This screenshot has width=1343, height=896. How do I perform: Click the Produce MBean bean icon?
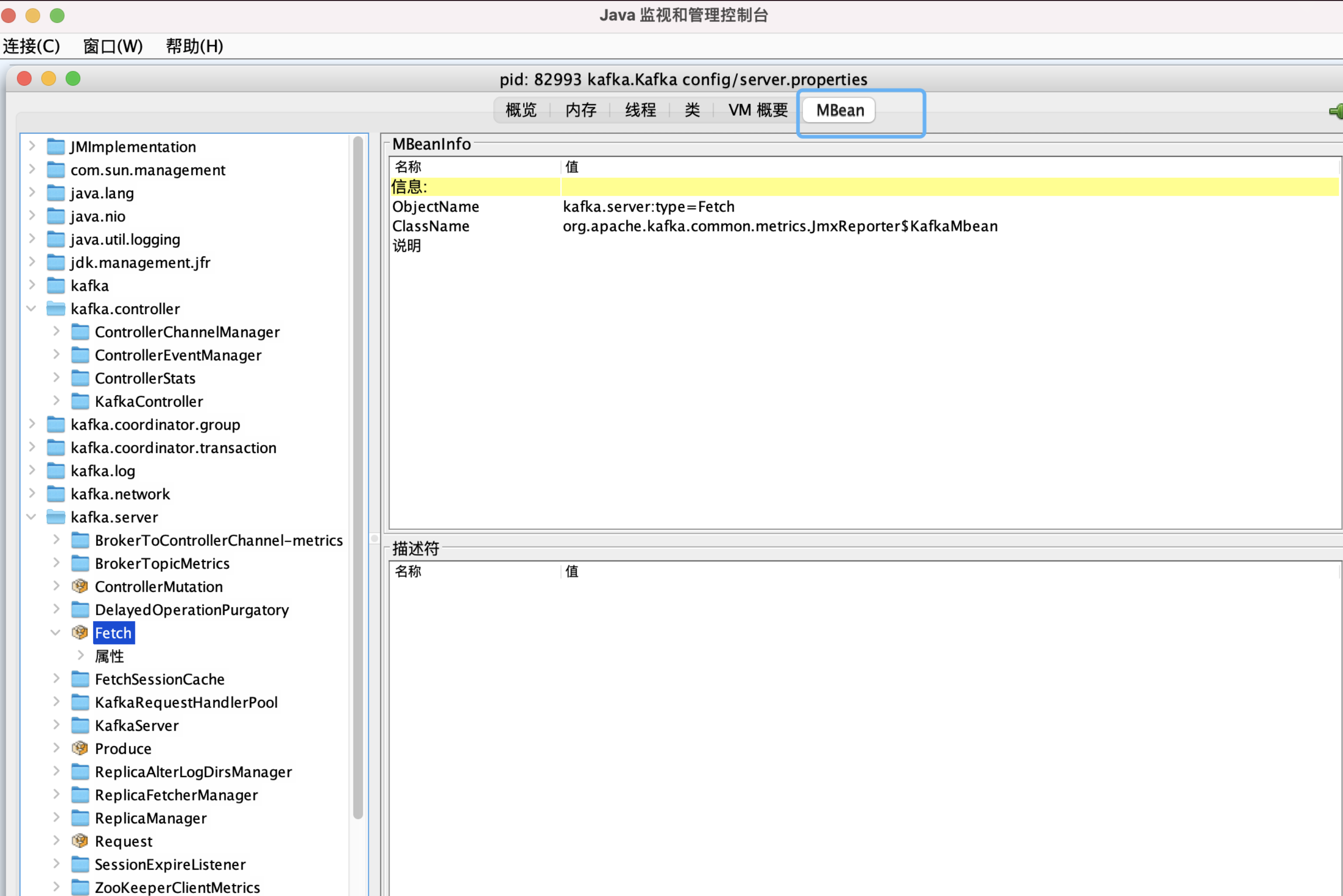(x=80, y=748)
